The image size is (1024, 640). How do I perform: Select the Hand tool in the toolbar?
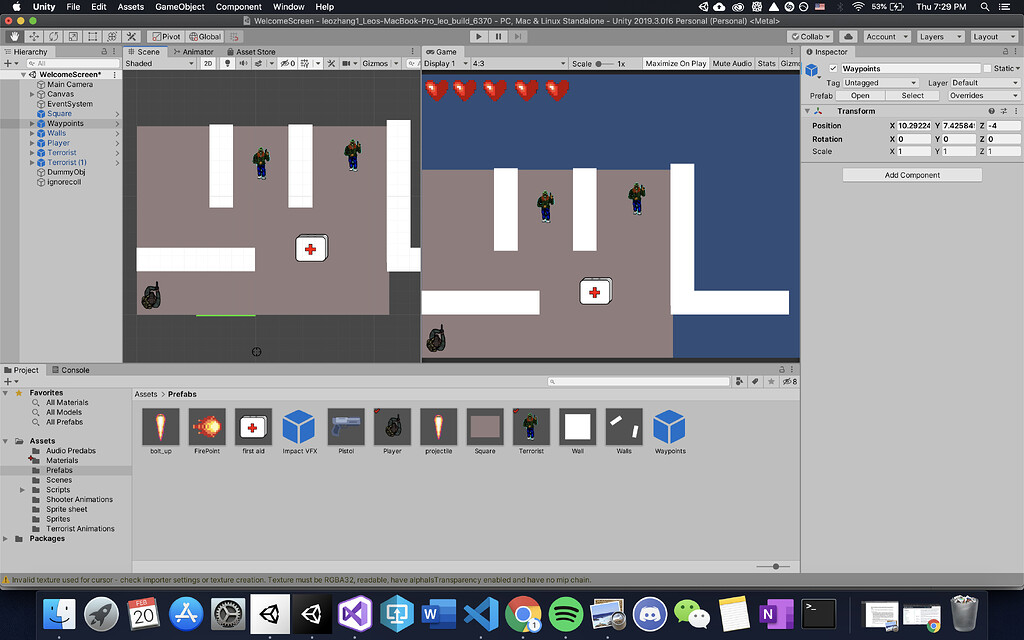coord(14,36)
